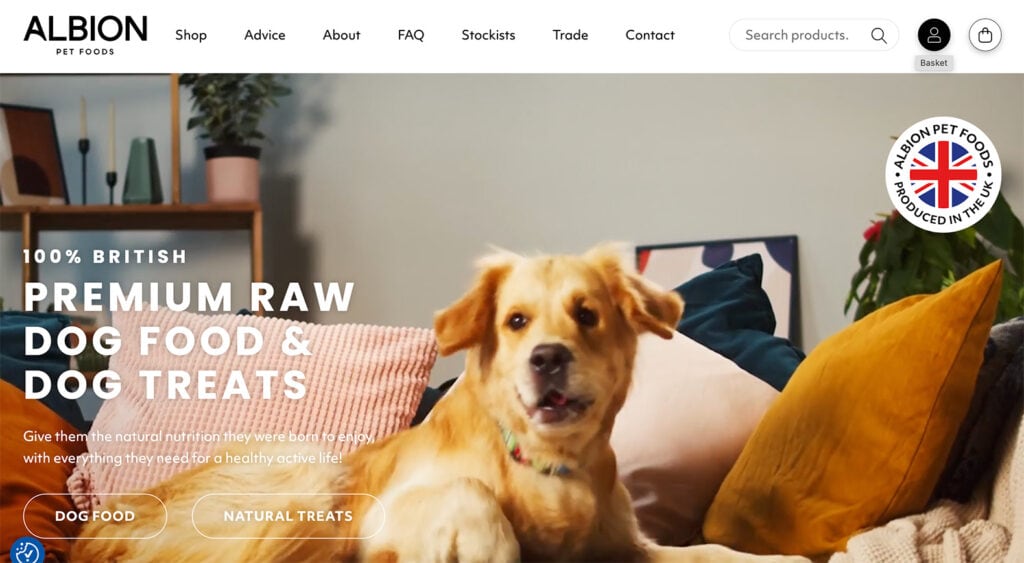Open the FAQ page
Screen dimensions: 1024x563
(x=411, y=35)
